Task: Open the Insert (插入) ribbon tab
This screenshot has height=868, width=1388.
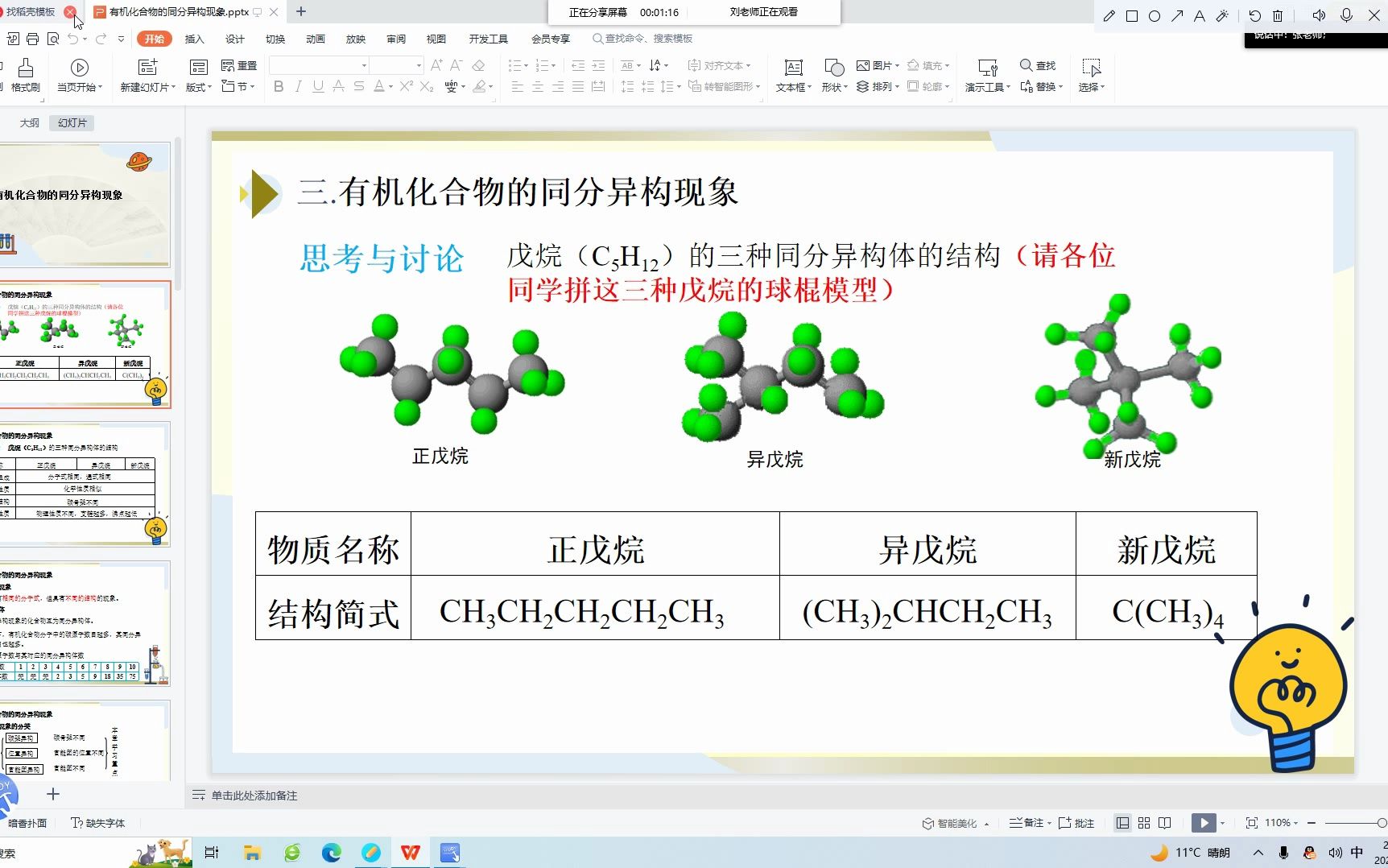Action: pyautogui.click(x=194, y=39)
